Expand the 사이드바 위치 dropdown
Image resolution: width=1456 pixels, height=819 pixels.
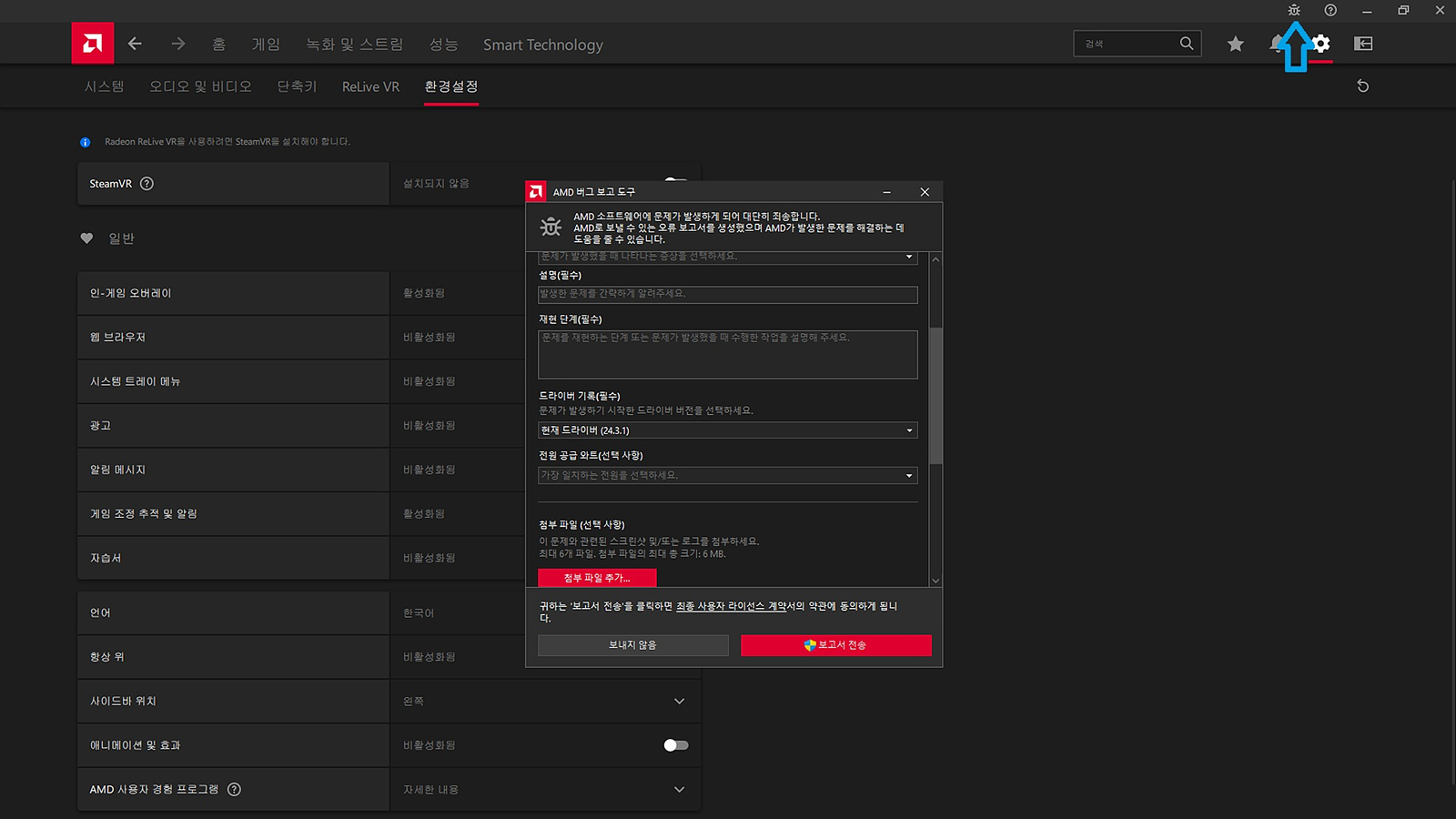click(679, 702)
